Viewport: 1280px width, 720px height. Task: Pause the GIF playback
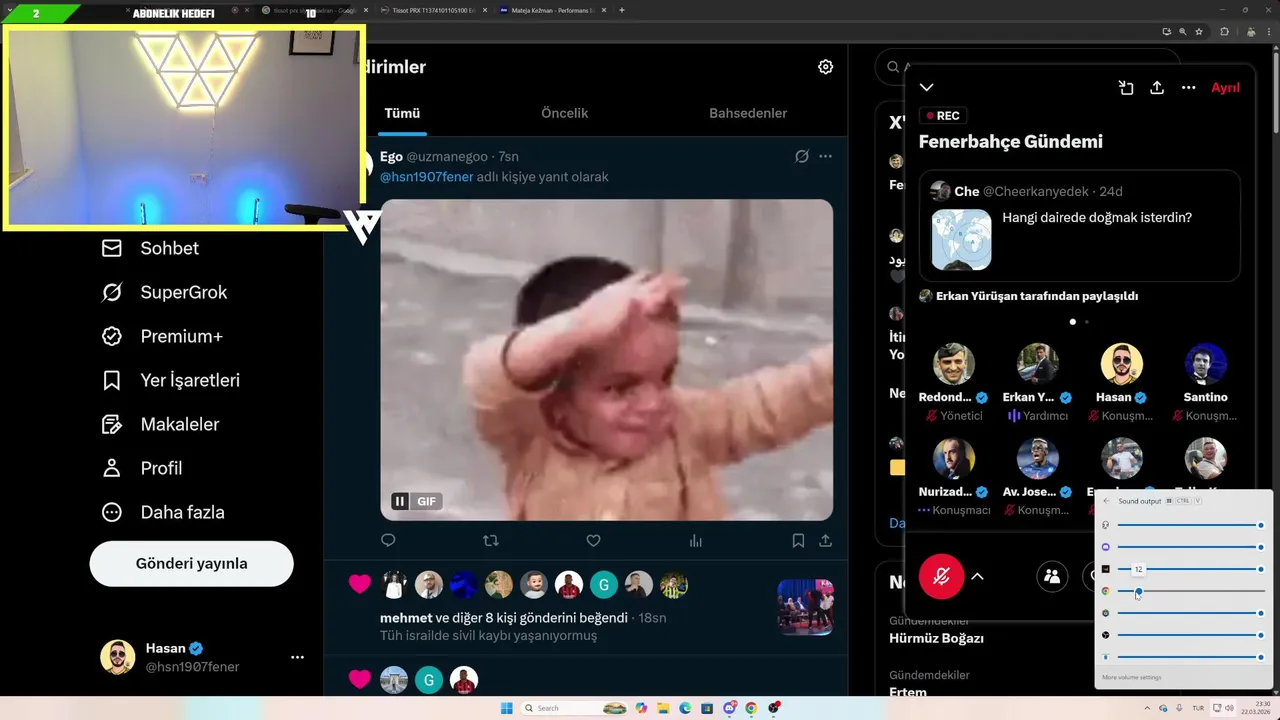pos(400,501)
